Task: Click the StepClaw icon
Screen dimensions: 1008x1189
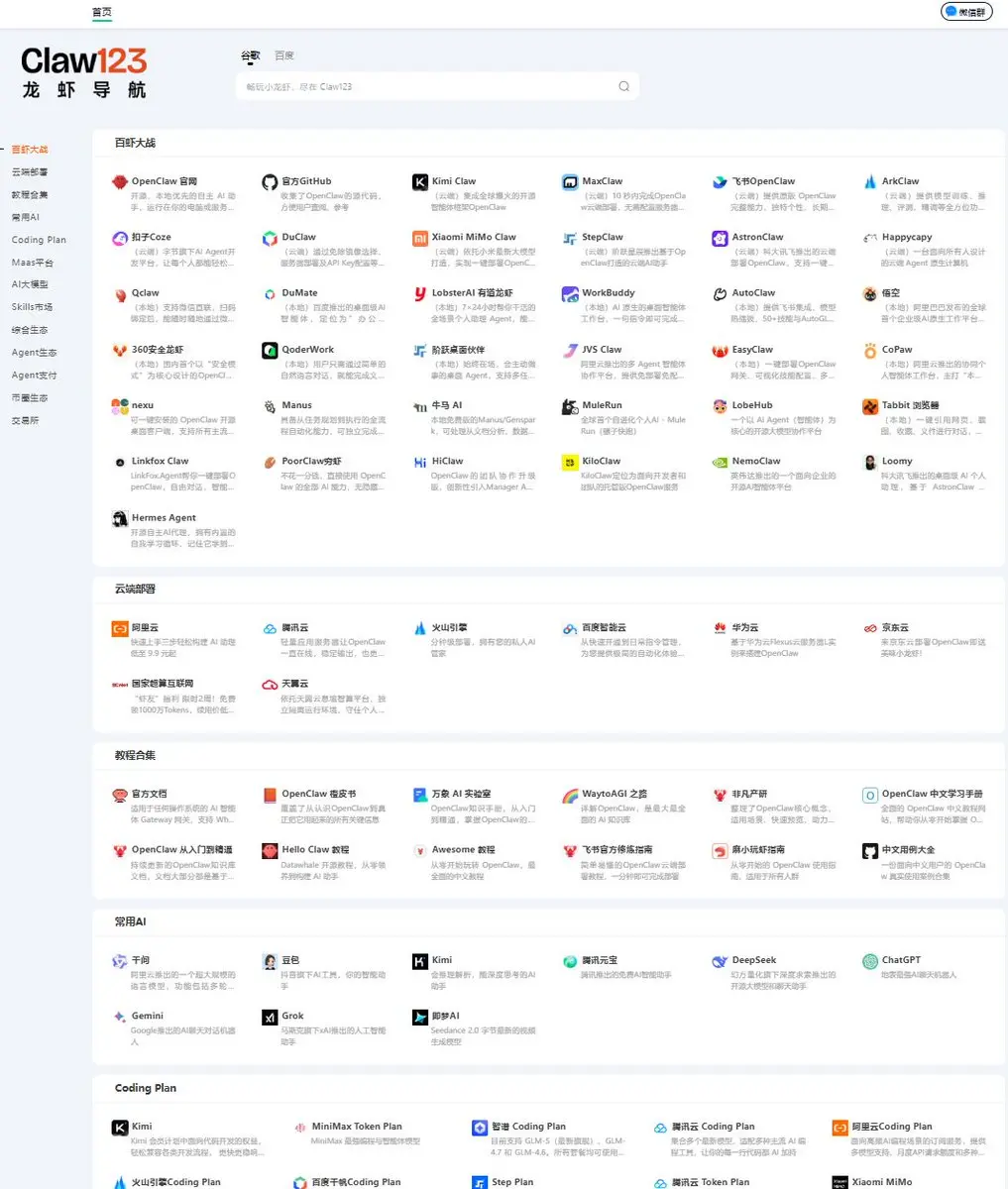Action: 570,238
